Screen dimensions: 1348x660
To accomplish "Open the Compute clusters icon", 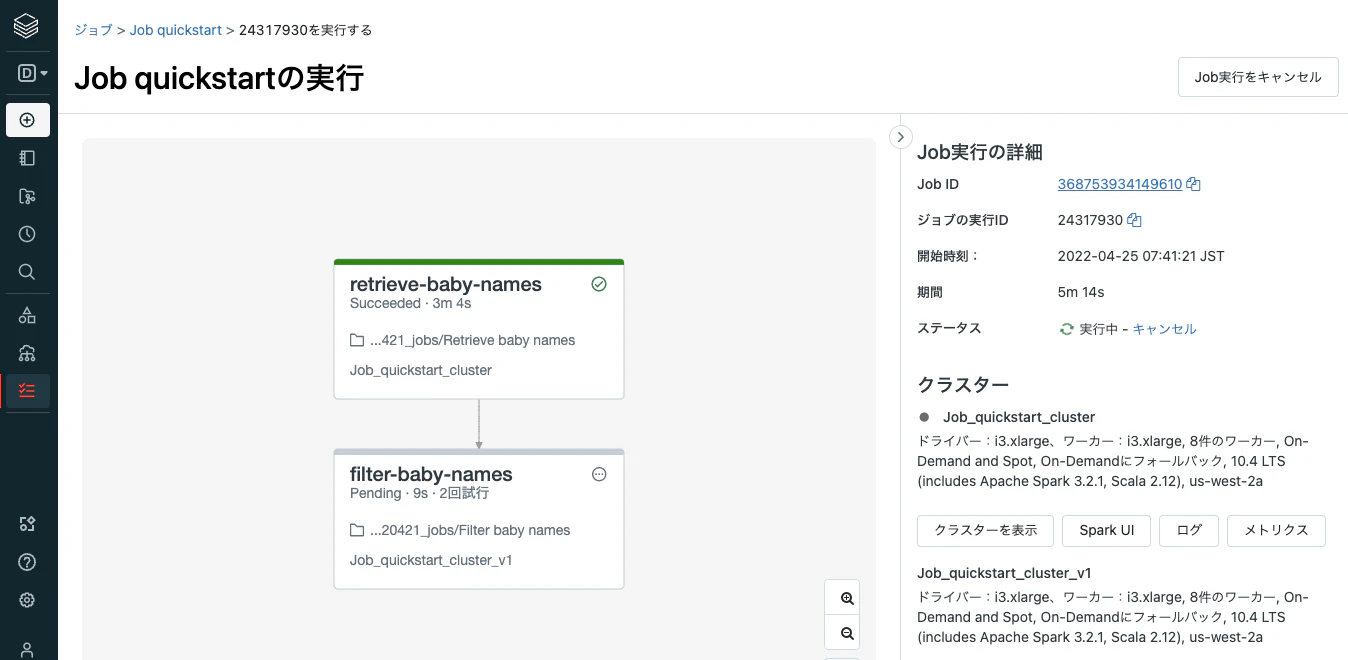I will (27, 353).
